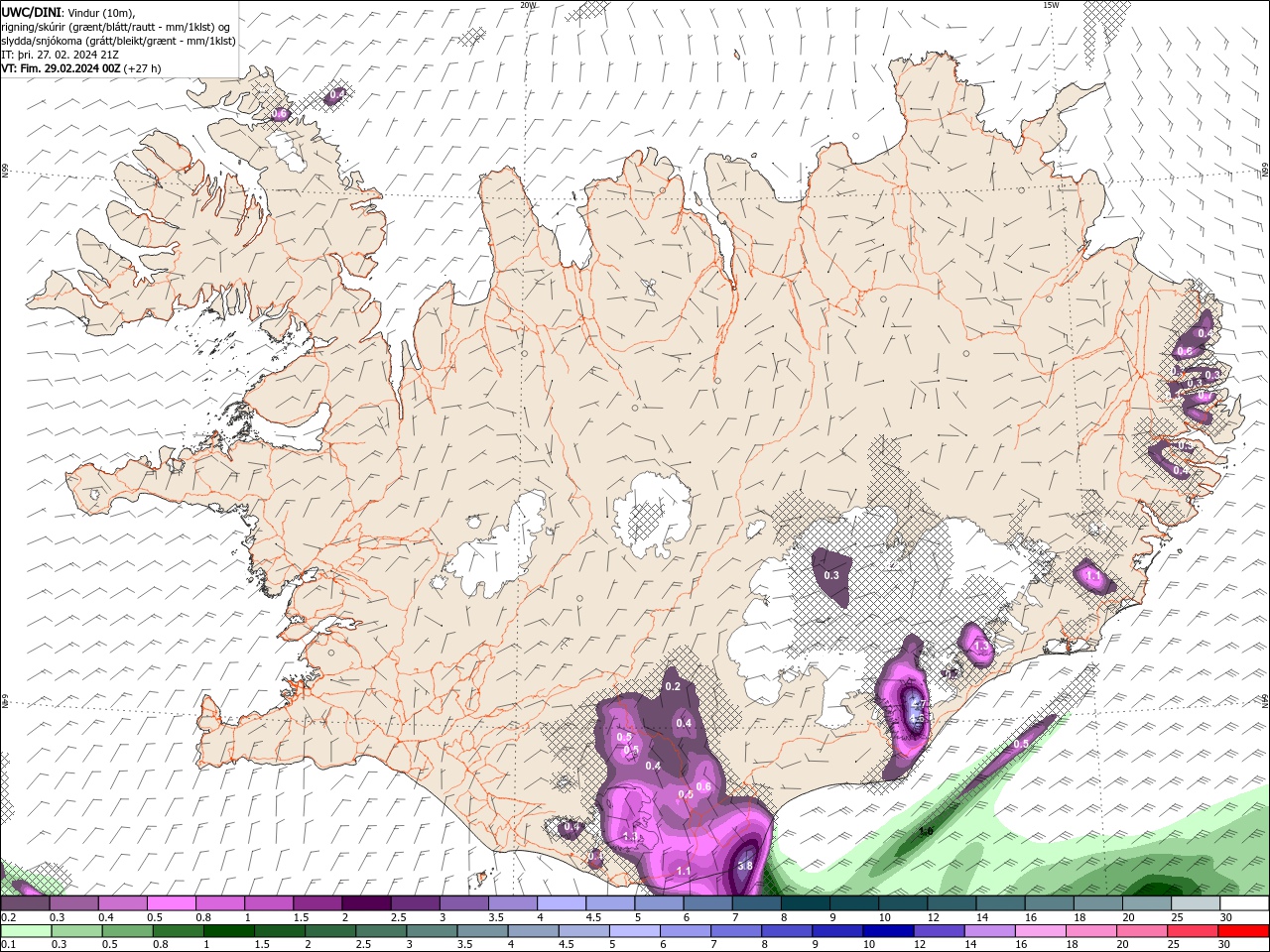
Task: Select light pink bottom legend swatch starting at 16
Action: (1039, 931)
